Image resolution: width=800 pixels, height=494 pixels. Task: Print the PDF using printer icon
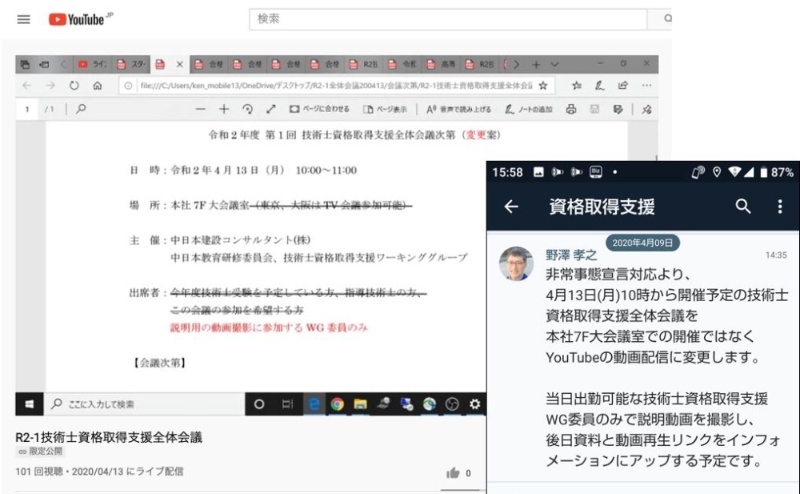(570, 109)
